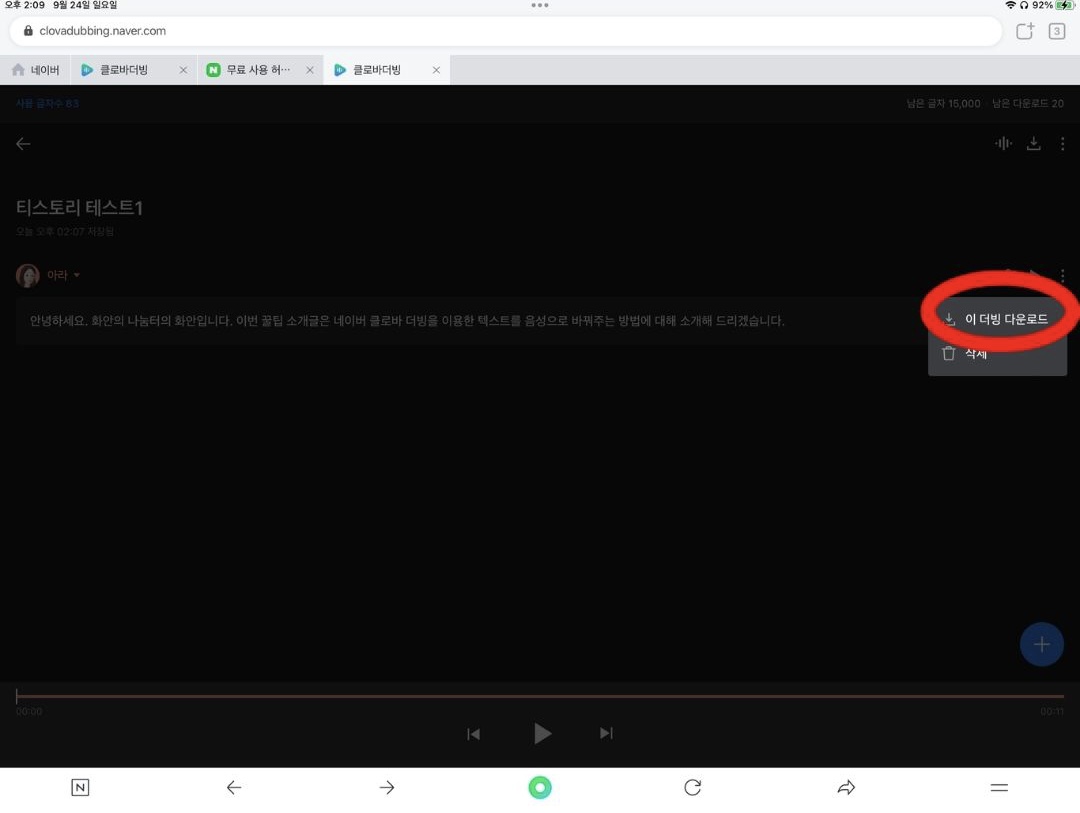Click the project title 티스토리 테스트1
This screenshot has width=1080, height=813.
79,207
